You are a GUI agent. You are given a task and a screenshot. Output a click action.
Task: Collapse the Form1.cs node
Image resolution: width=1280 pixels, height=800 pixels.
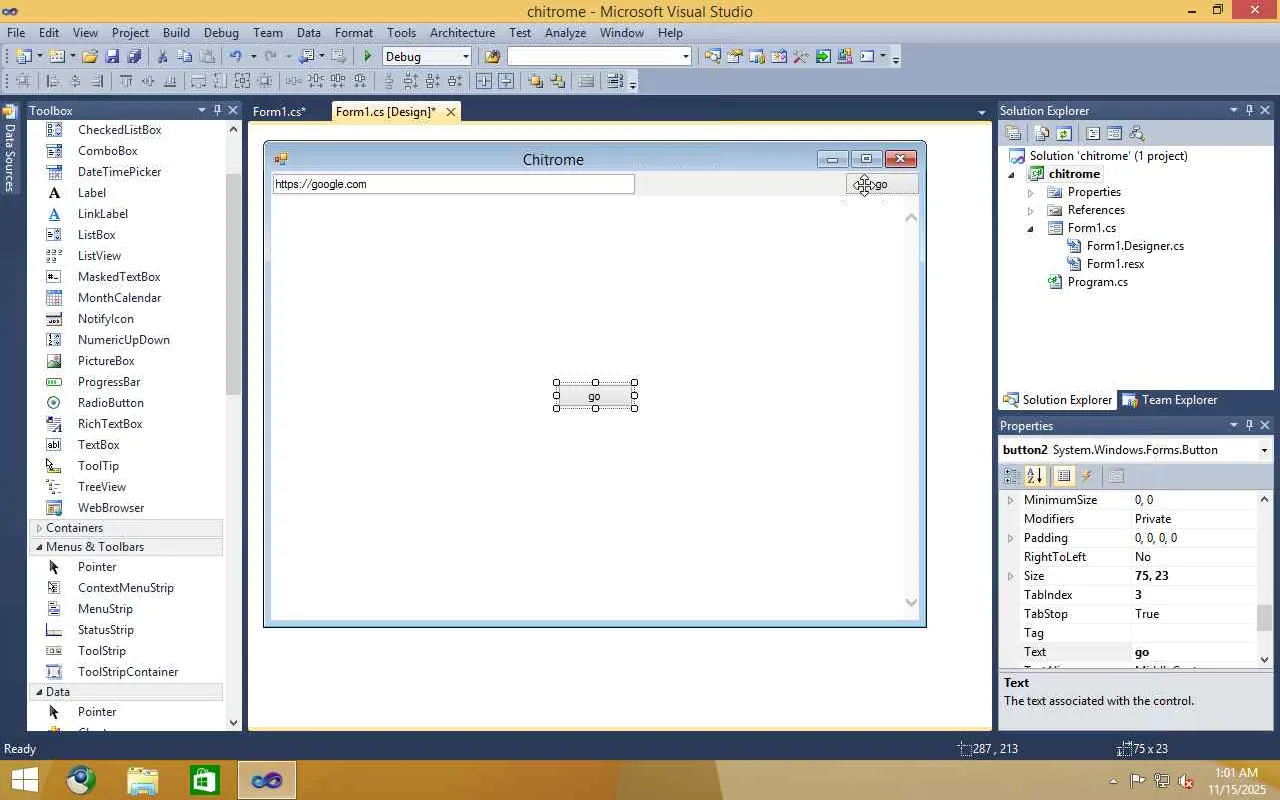click(1031, 228)
